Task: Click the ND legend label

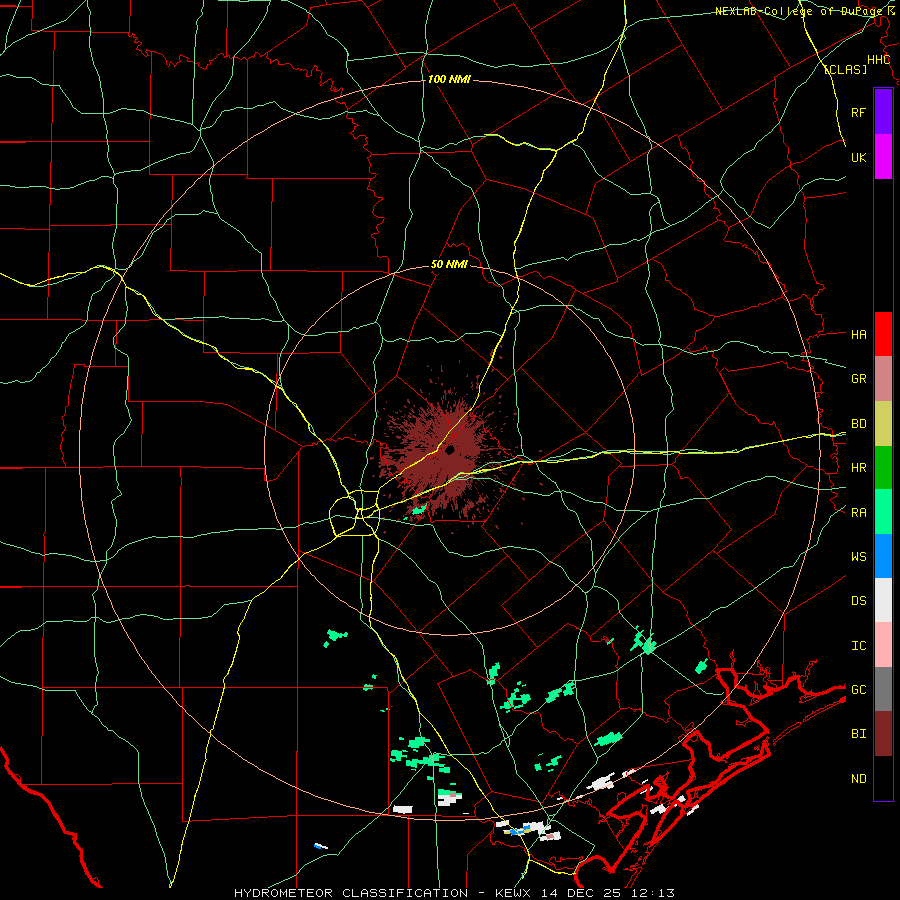Action: pos(858,779)
